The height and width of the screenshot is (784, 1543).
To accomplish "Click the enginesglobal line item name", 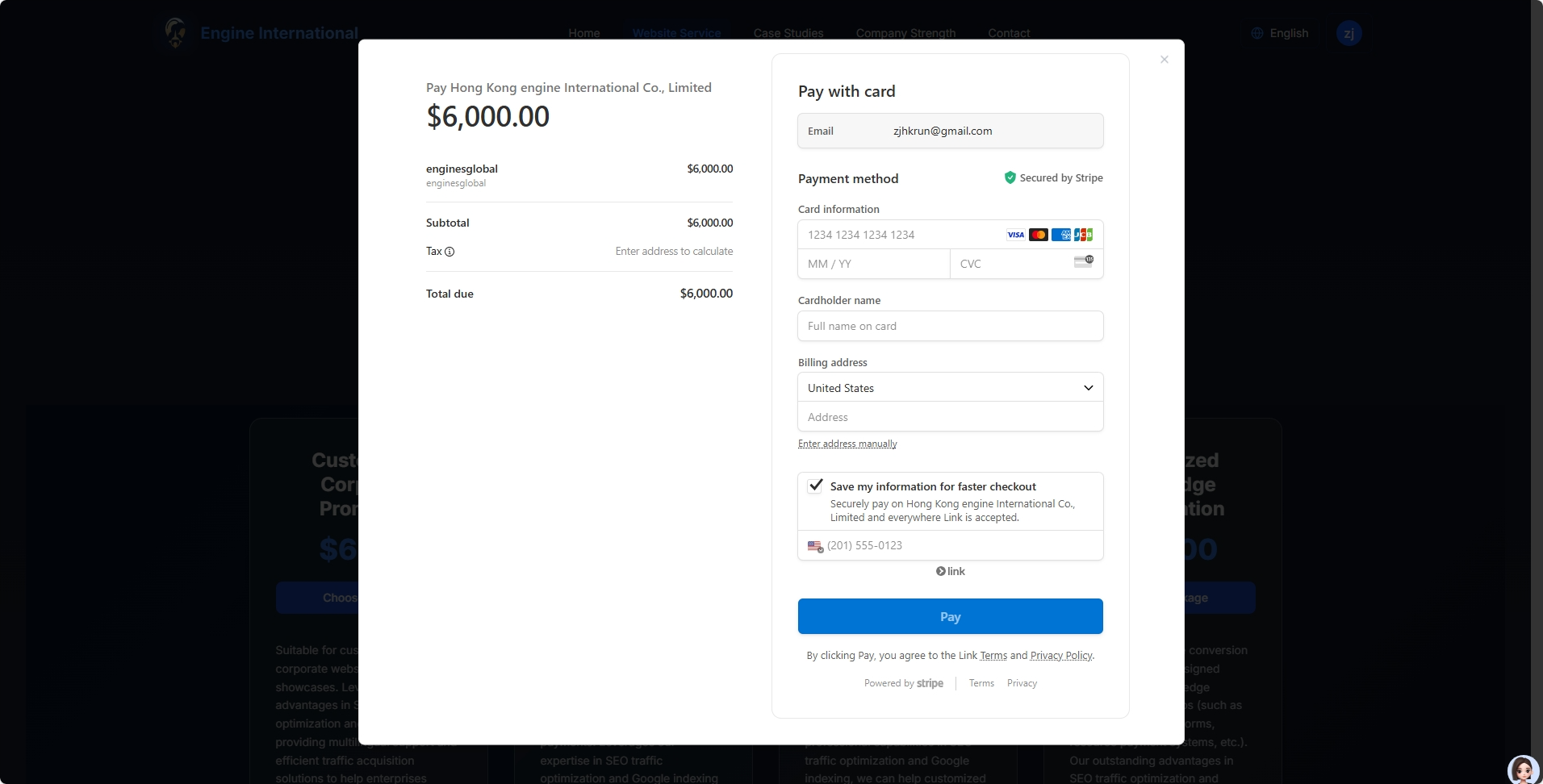I will 462,169.
